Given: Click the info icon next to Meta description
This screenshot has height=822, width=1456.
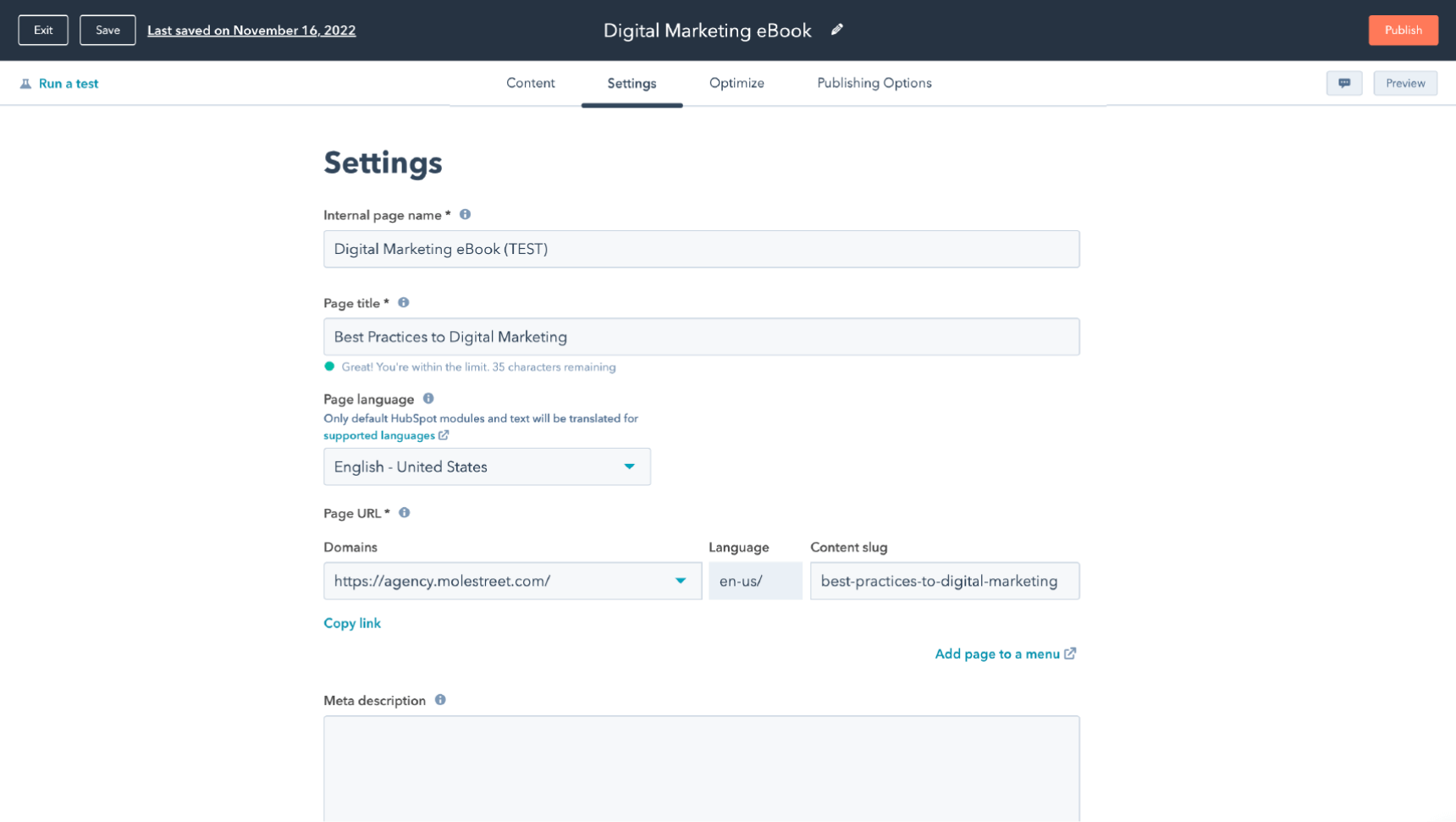Looking at the screenshot, I should click(x=439, y=699).
